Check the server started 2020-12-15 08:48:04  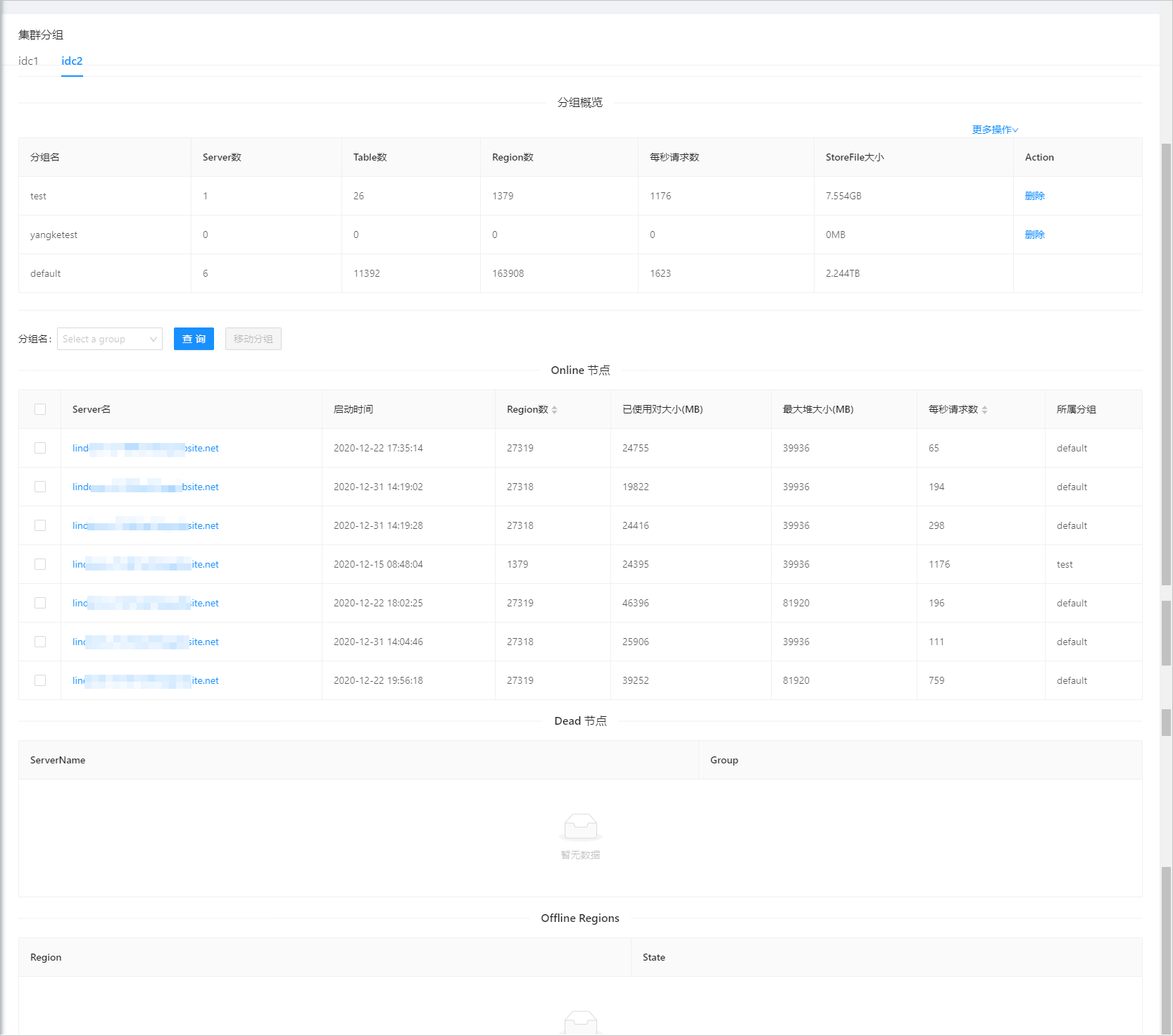point(40,564)
